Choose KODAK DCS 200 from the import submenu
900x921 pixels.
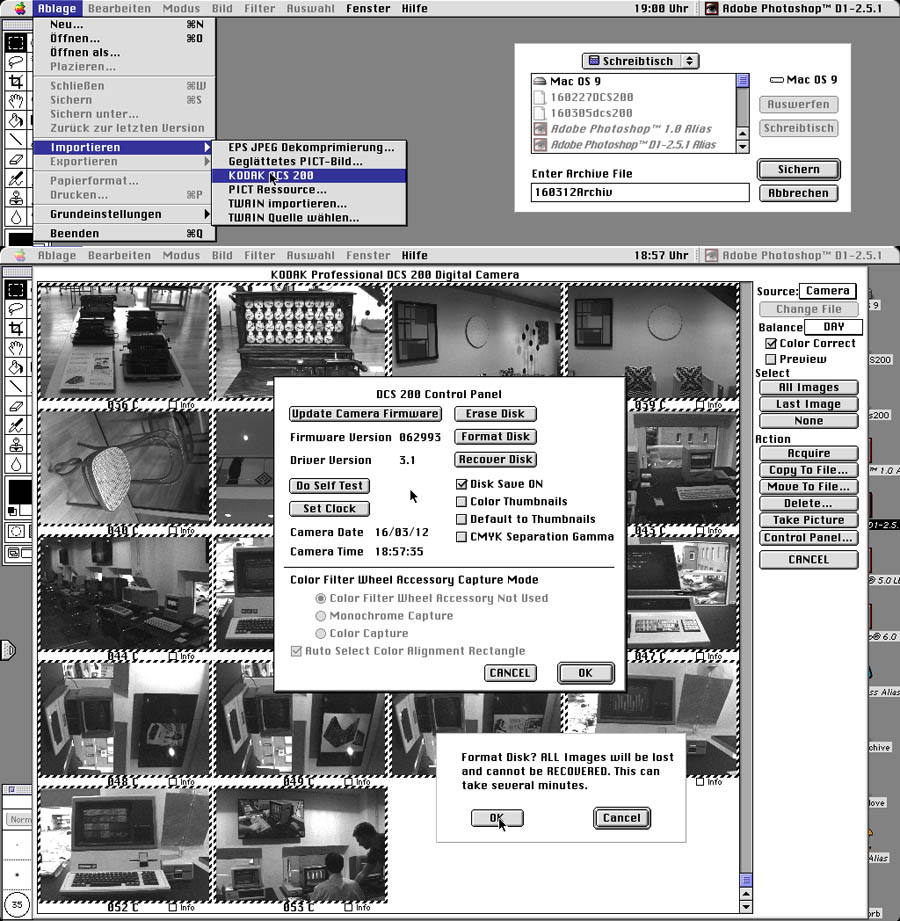coord(309,176)
